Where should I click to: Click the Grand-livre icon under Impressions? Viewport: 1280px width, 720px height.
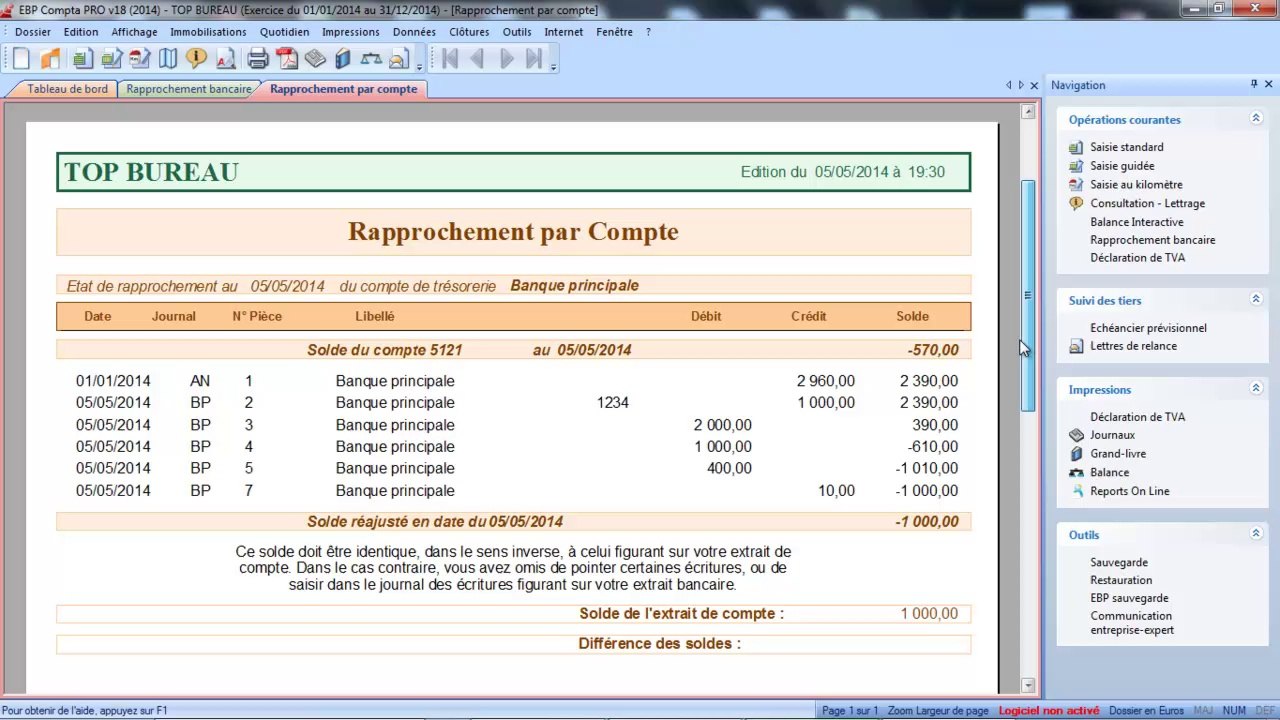coord(1076,454)
